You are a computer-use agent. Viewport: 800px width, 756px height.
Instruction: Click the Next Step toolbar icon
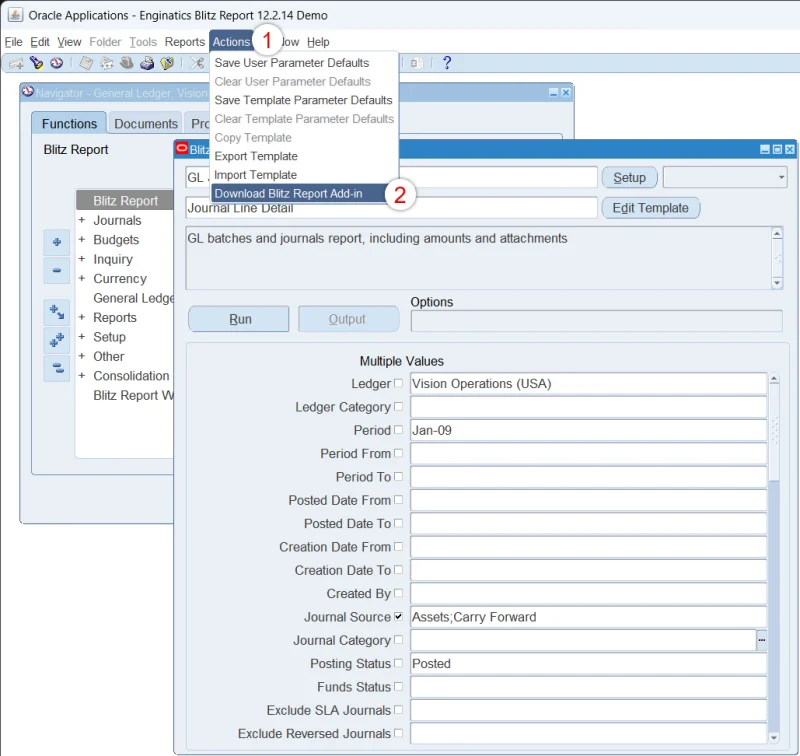tap(107, 63)
